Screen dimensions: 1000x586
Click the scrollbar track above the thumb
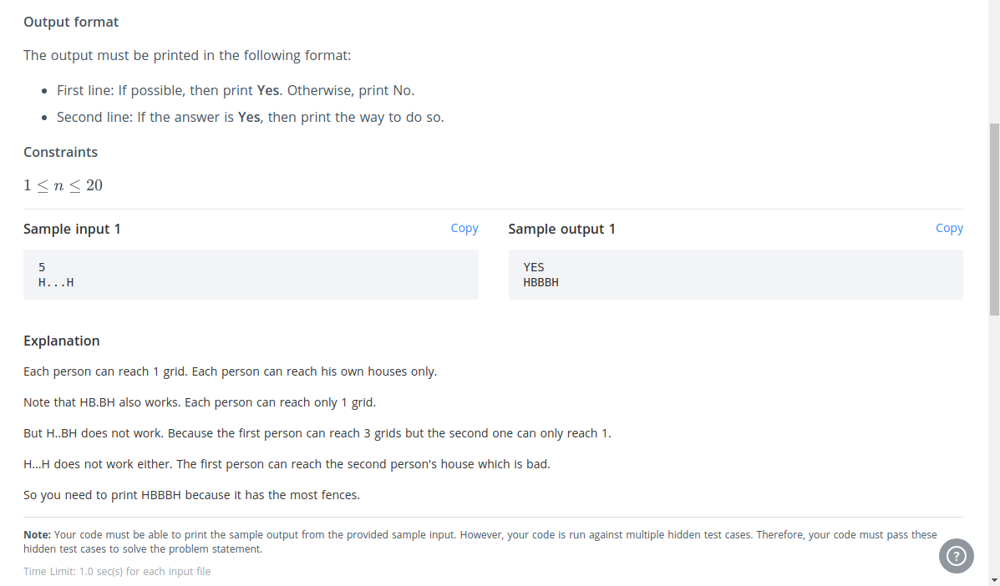(x=994, y=64)
